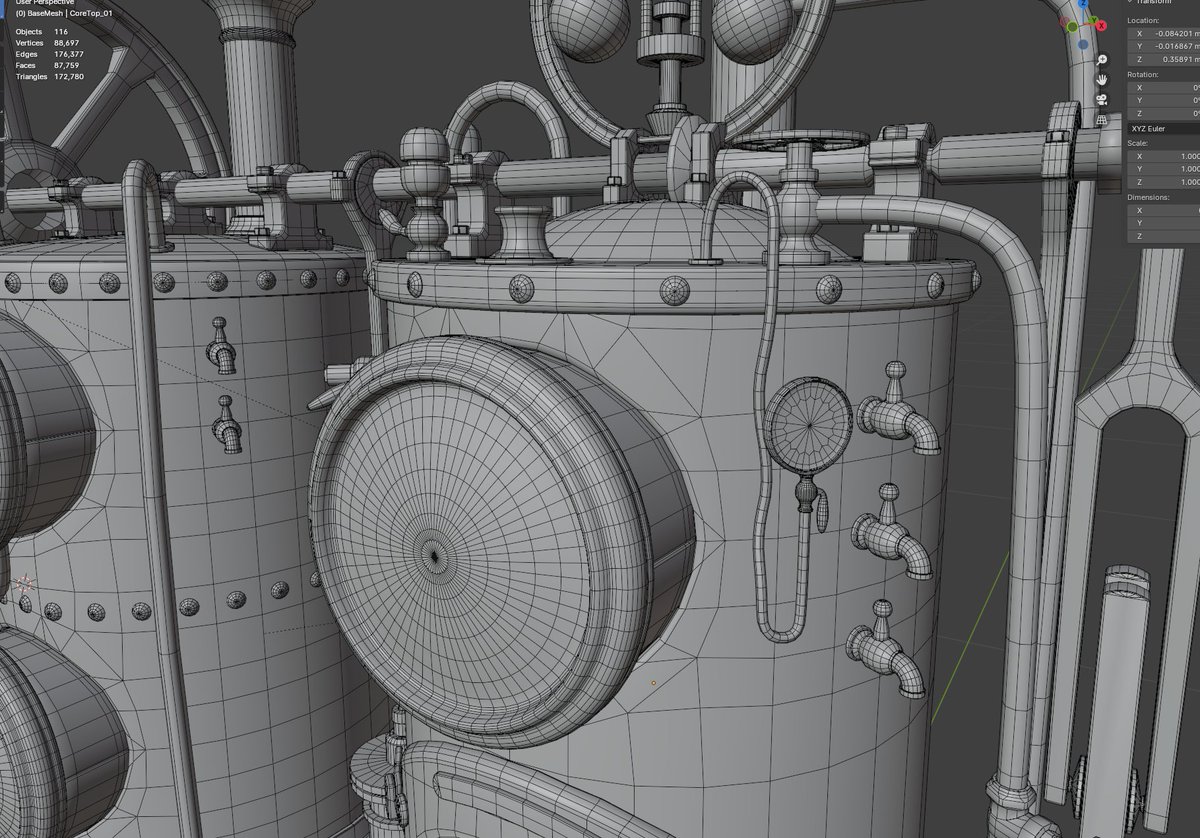Click the unlabeled bright green gizmo circle
Screen dimensions: 1200x838
pyautogui.click(x=1072, y=27)
